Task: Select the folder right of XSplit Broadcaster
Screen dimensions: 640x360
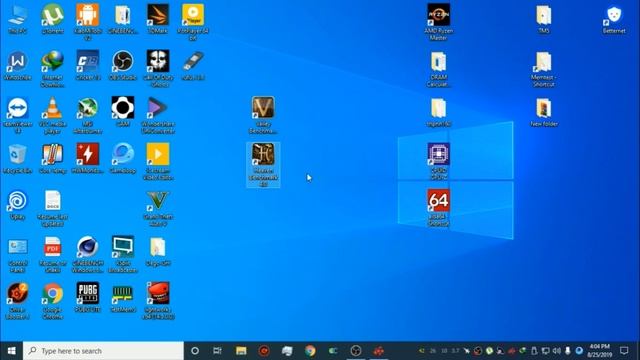Action: click(x=158, y=251)
